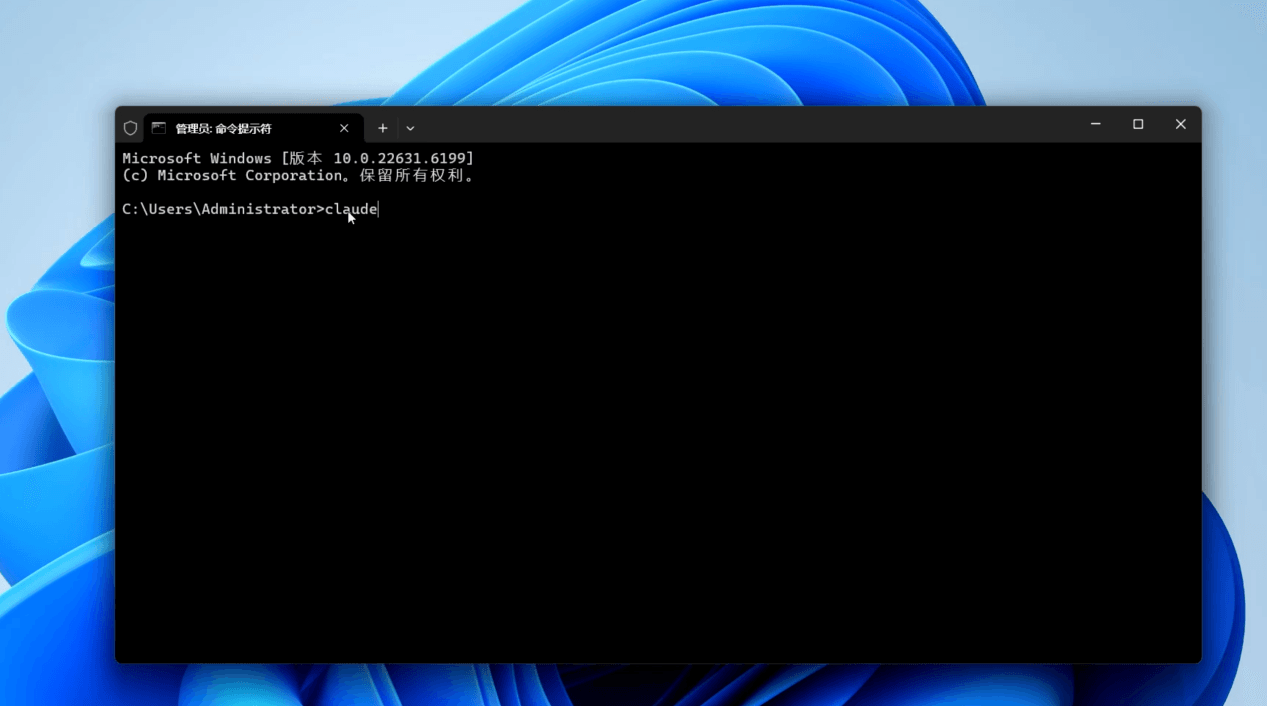Image resolution: width=1267 pixels, height=706 pixels.
Task: Click the typed 'claude' command text
Action: [x=351, y=209]
